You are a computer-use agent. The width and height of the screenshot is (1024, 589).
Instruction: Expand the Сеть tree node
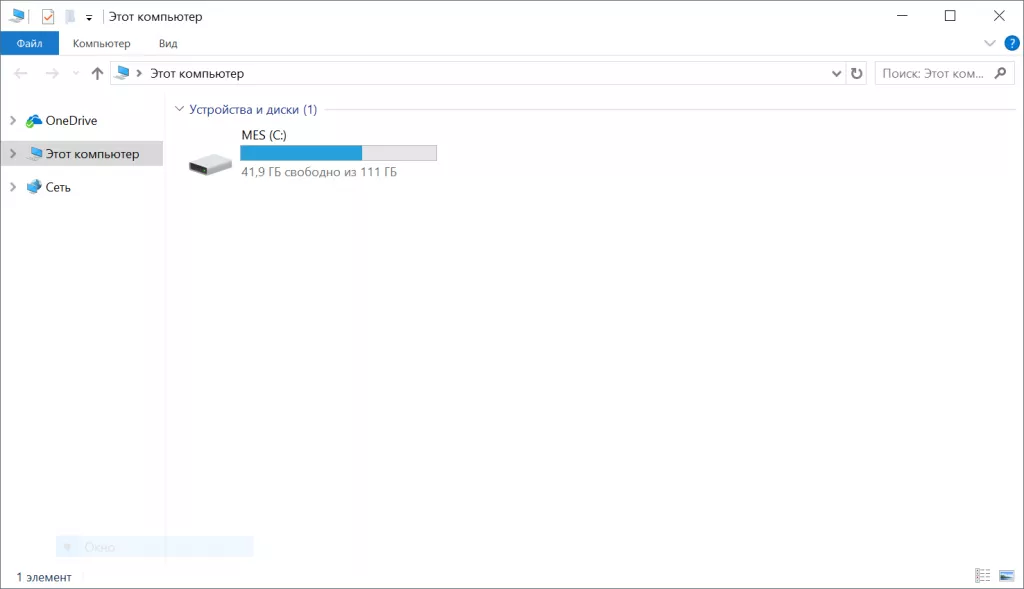pyautogui.click(x=12, y=187)
